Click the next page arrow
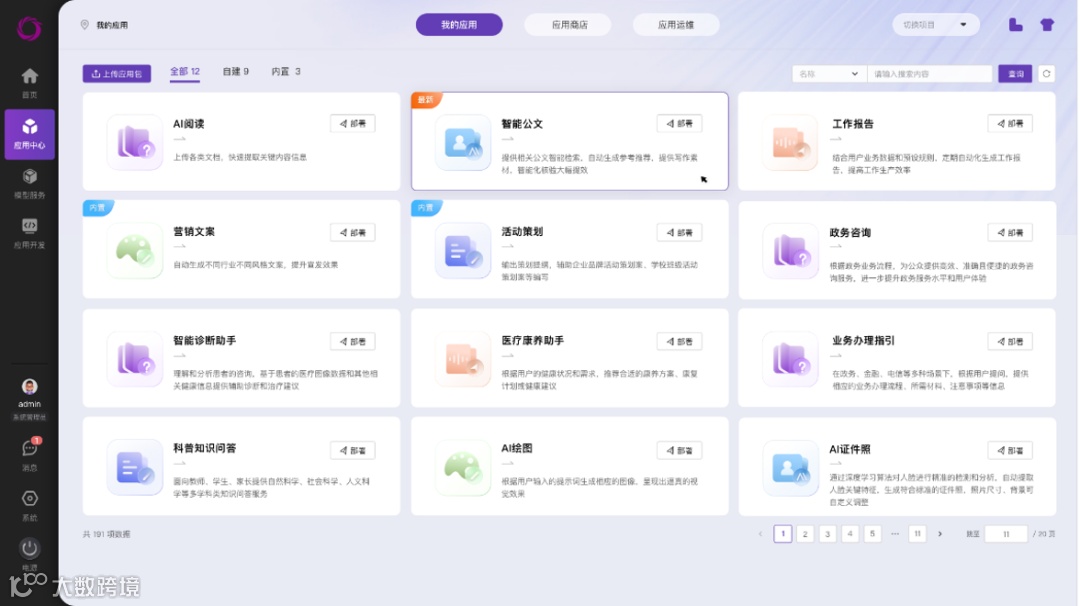 pos(939,534)
